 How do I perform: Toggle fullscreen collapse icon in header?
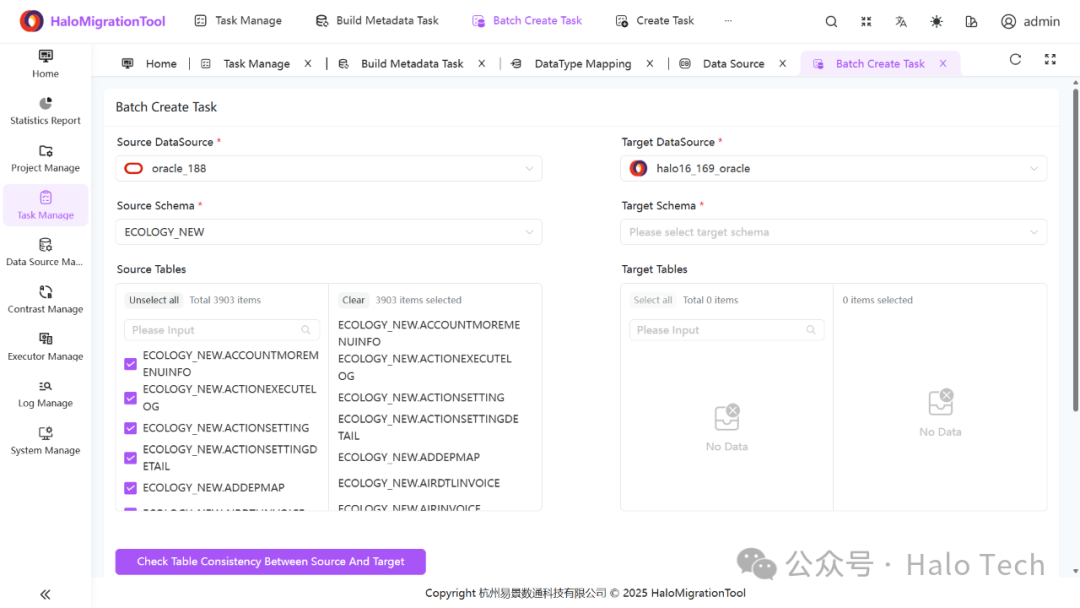866,21
